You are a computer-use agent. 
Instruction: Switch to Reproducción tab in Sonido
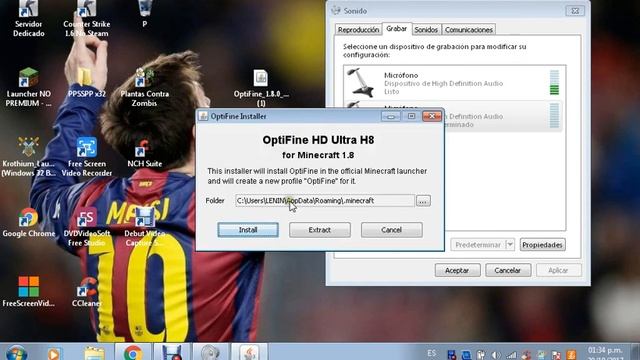pyautogui.click(x=358, y=30)
